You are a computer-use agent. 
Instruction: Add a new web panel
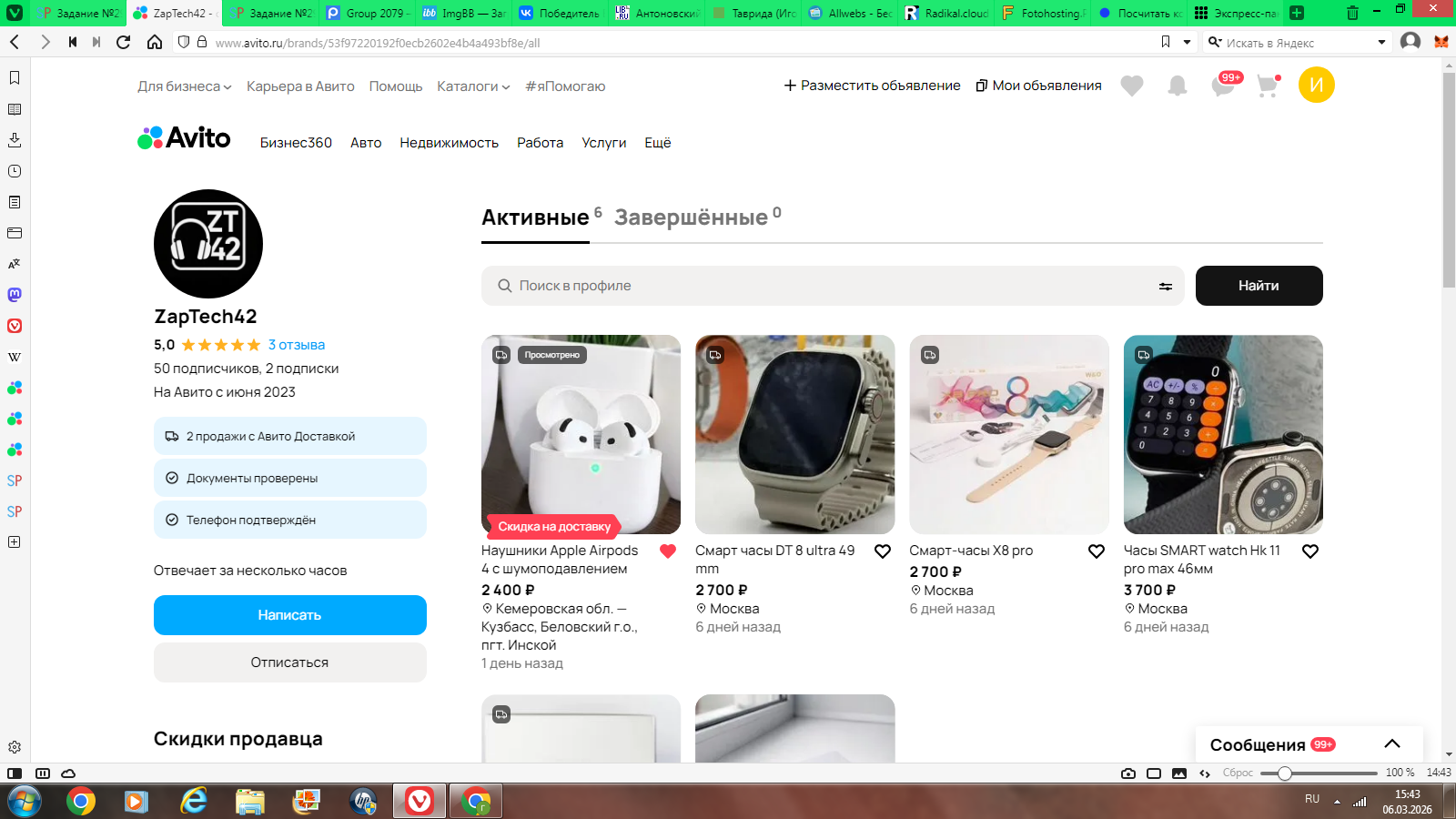15,542
